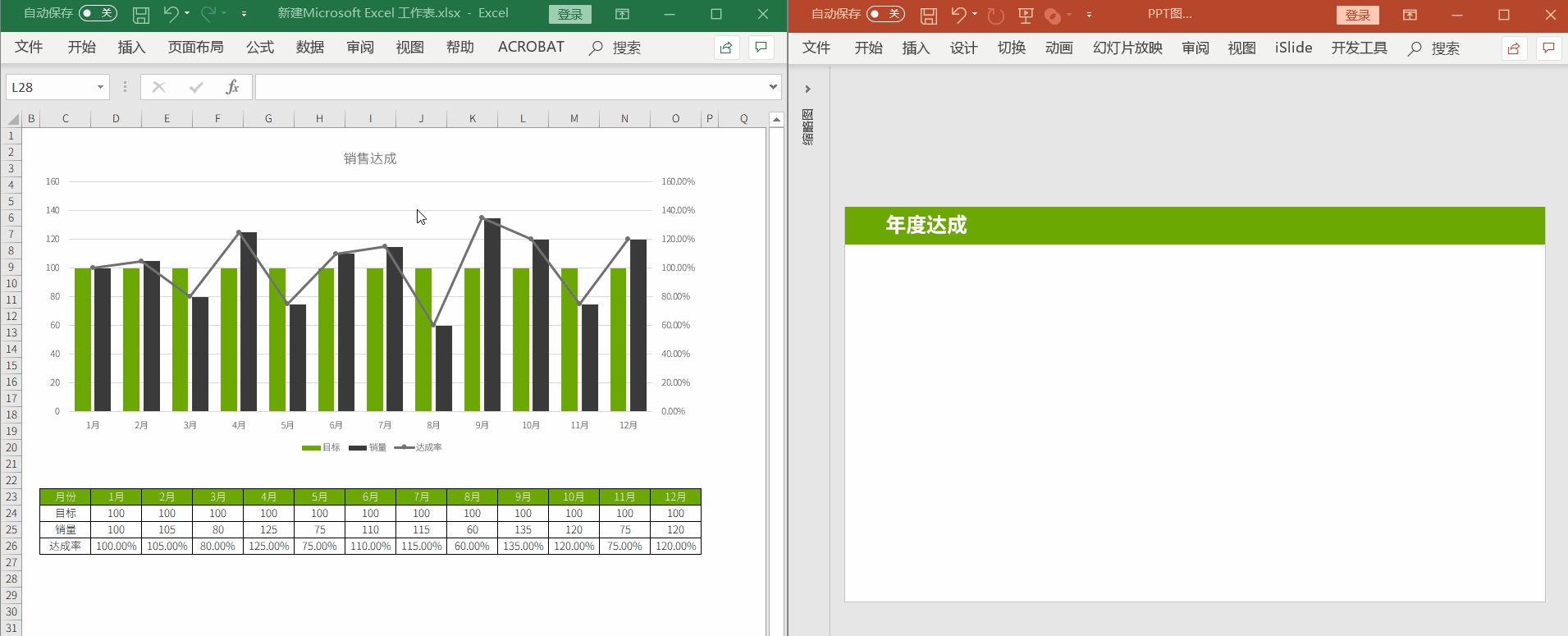Open redo history dropdown in Excel

click(224, 13)
